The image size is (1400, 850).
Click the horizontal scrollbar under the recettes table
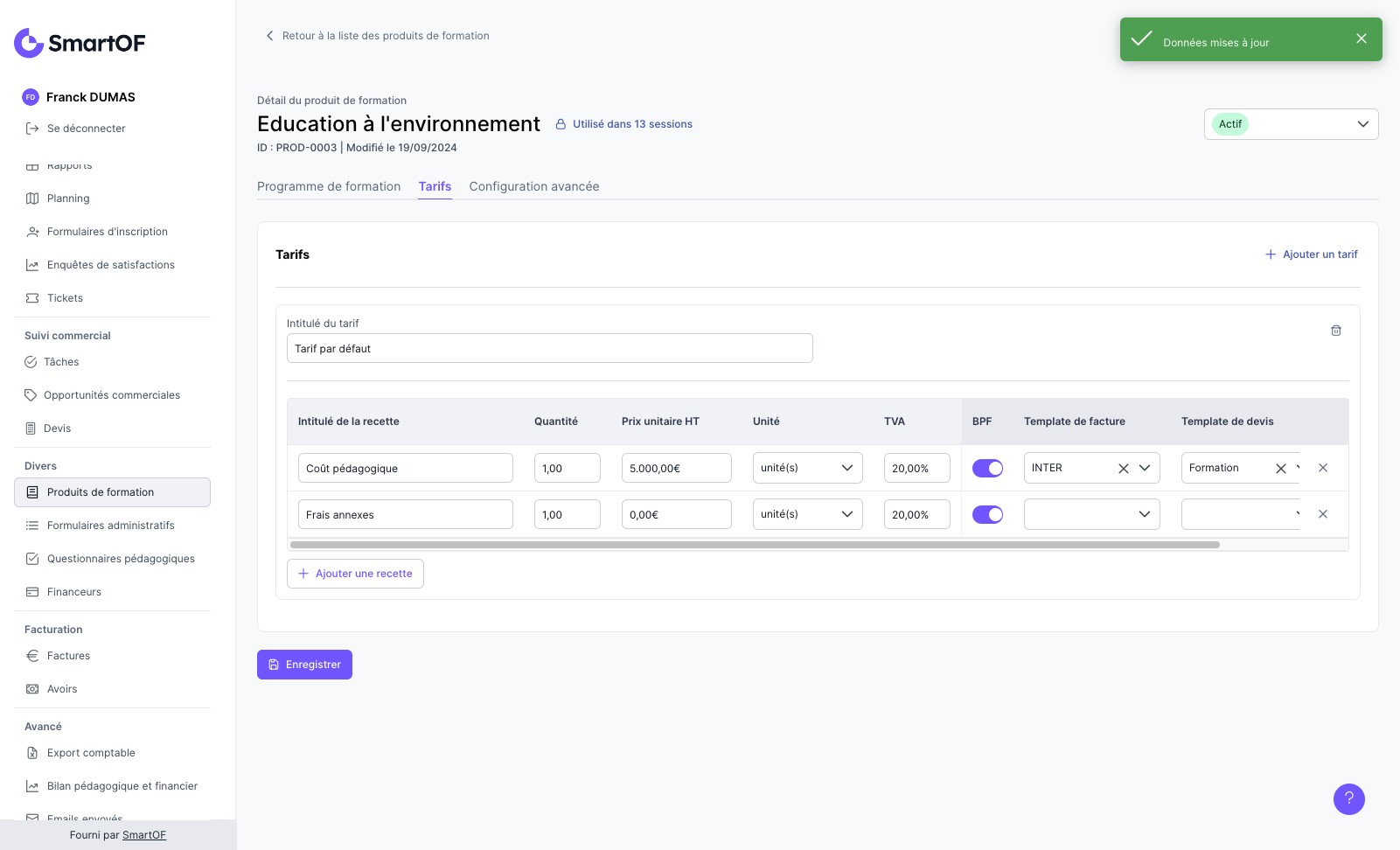tap(754, 545)
